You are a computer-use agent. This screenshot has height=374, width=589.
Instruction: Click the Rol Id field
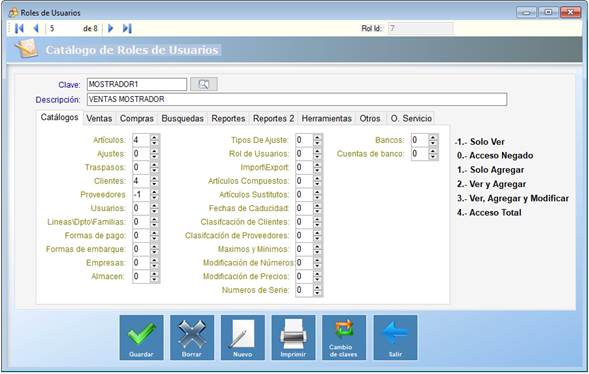click(420, 28)
